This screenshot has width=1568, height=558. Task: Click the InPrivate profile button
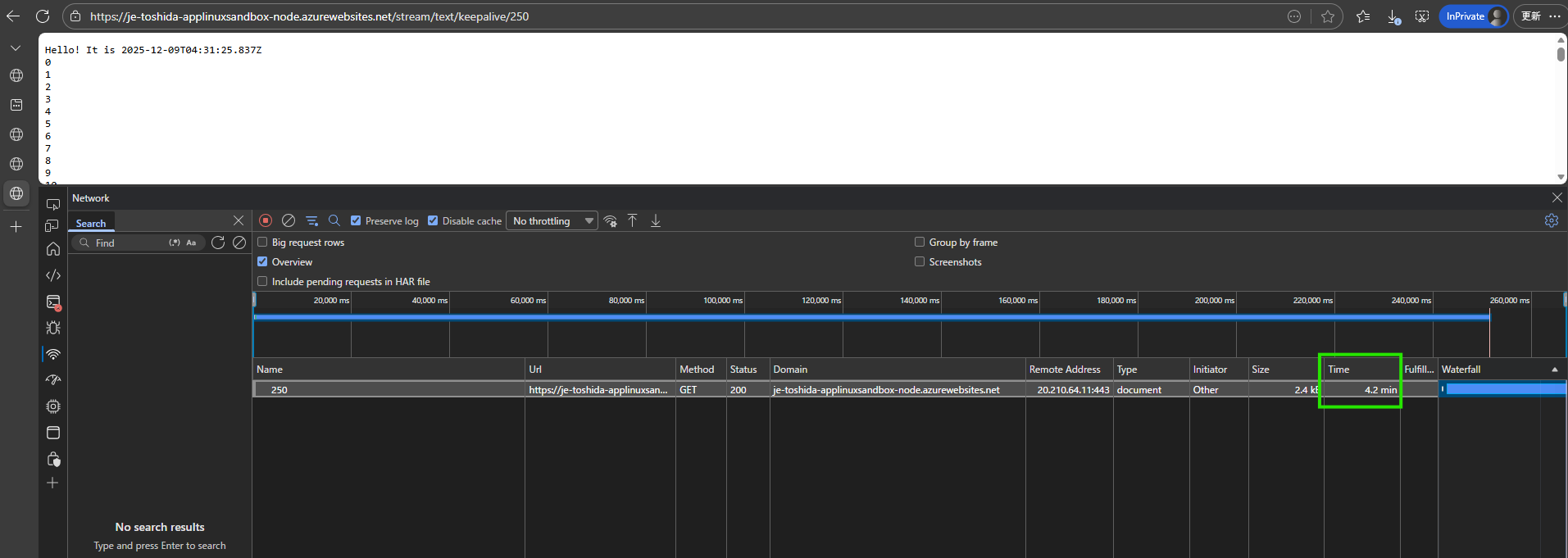1474,16
